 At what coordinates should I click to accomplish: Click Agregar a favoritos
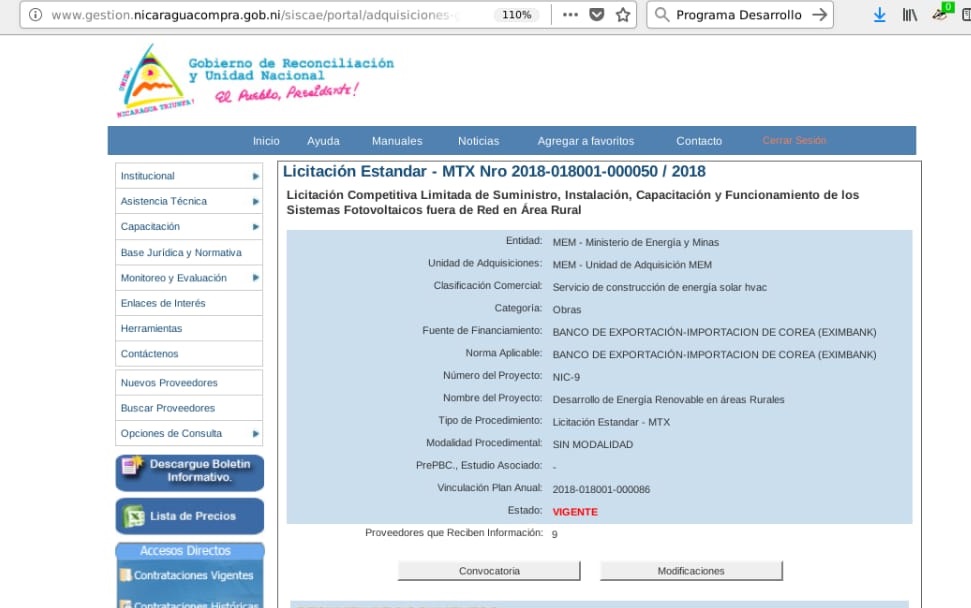586,141
